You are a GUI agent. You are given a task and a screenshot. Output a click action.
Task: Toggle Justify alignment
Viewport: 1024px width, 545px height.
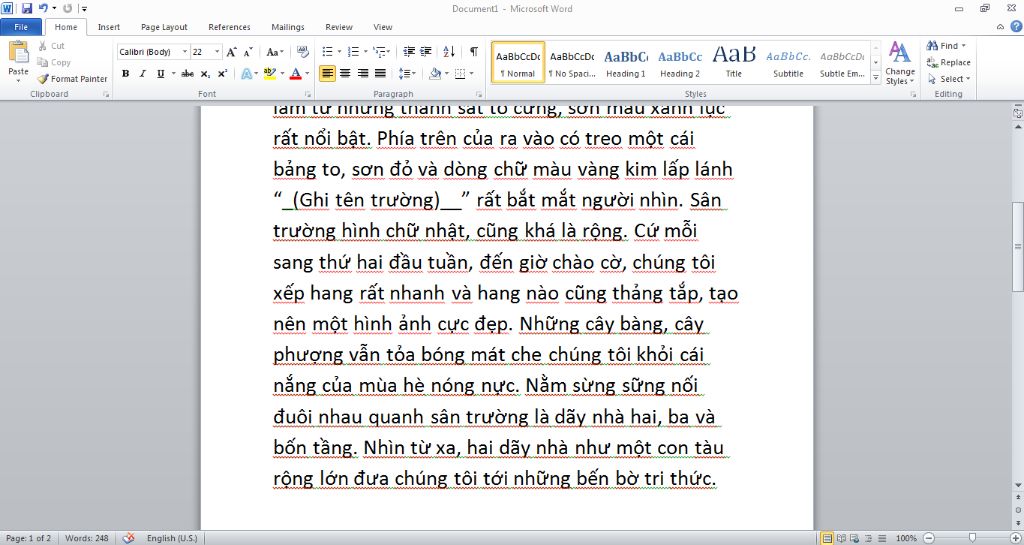(380, 74)
